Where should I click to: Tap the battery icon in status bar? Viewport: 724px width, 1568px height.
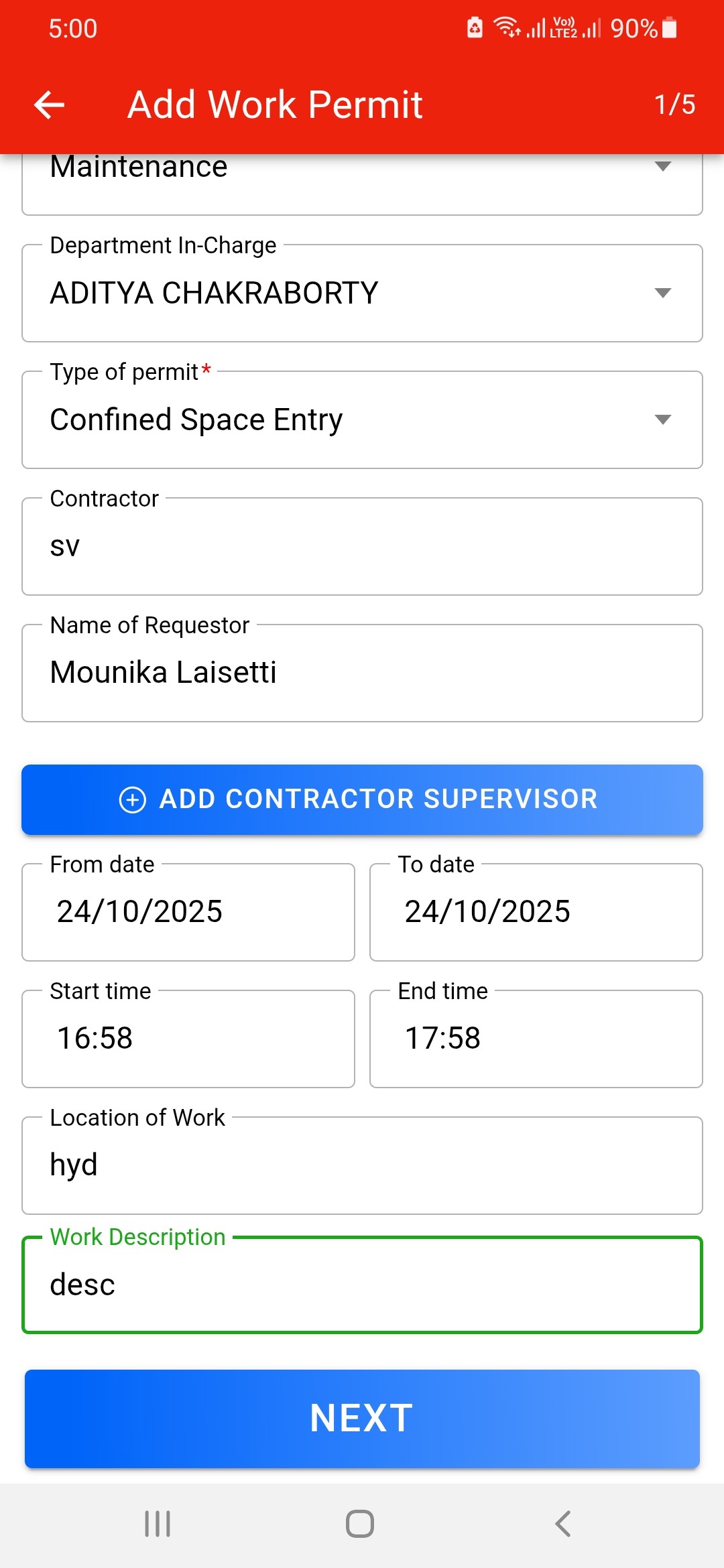click(x=669, y=28)
